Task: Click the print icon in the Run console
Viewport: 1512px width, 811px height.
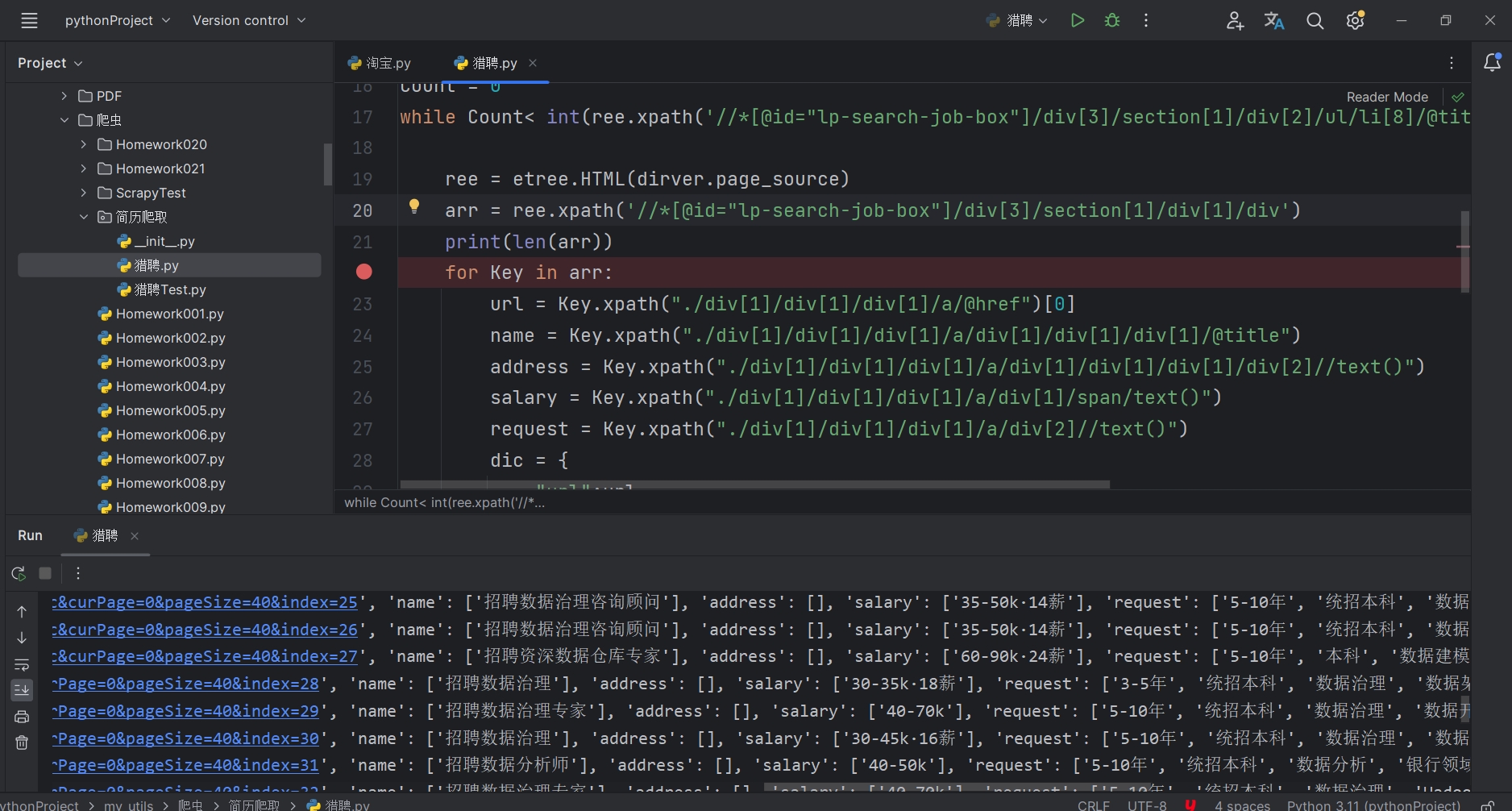Action: click(22, 717)
